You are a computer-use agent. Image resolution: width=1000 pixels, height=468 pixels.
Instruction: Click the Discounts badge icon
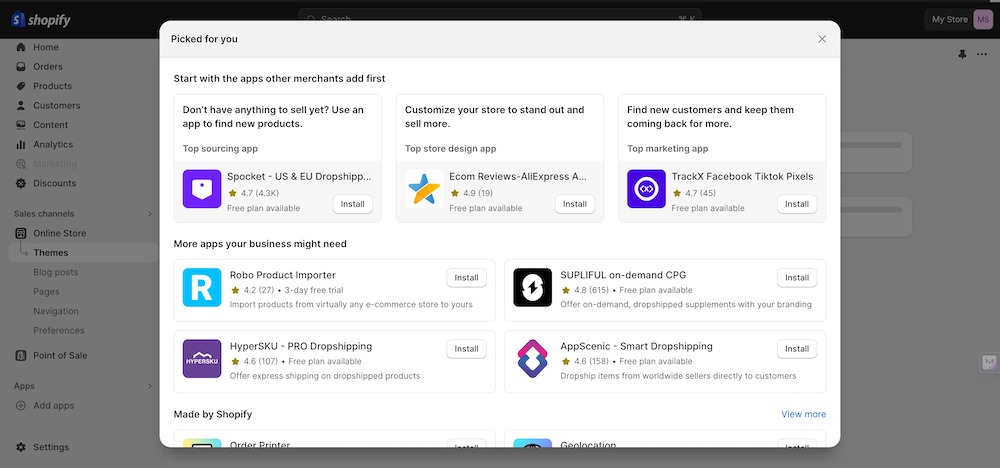[21, 183]
